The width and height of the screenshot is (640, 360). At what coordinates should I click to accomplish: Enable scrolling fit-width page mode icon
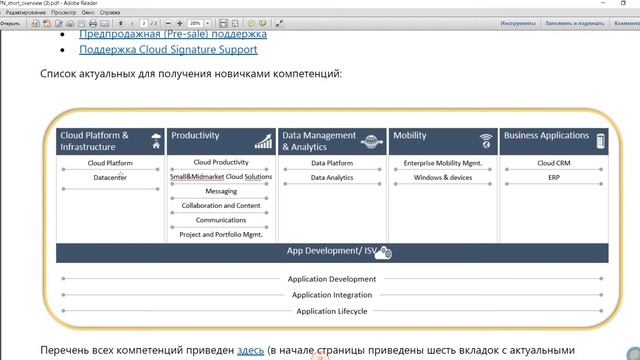coord(223,24)
